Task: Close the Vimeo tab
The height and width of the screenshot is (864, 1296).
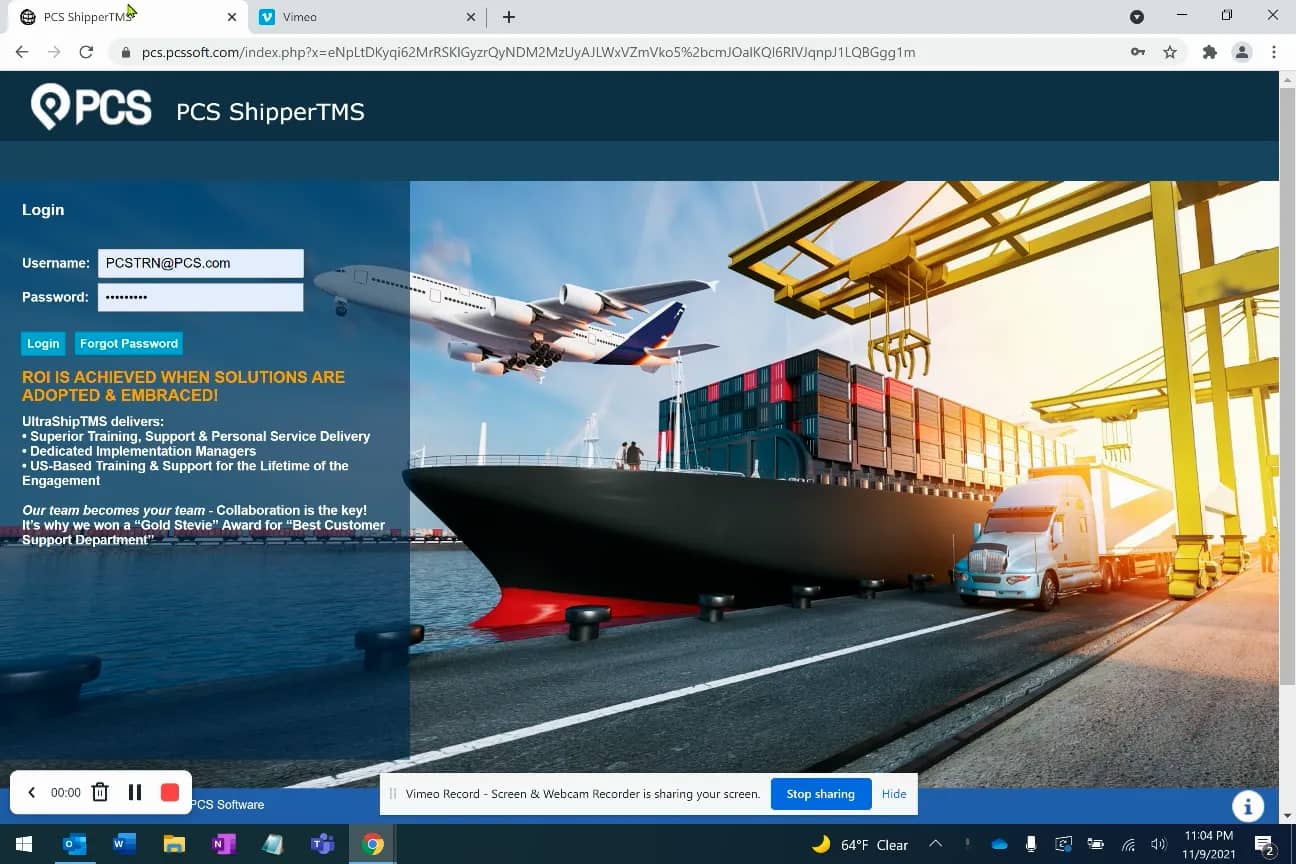Action: coord(472,17)
